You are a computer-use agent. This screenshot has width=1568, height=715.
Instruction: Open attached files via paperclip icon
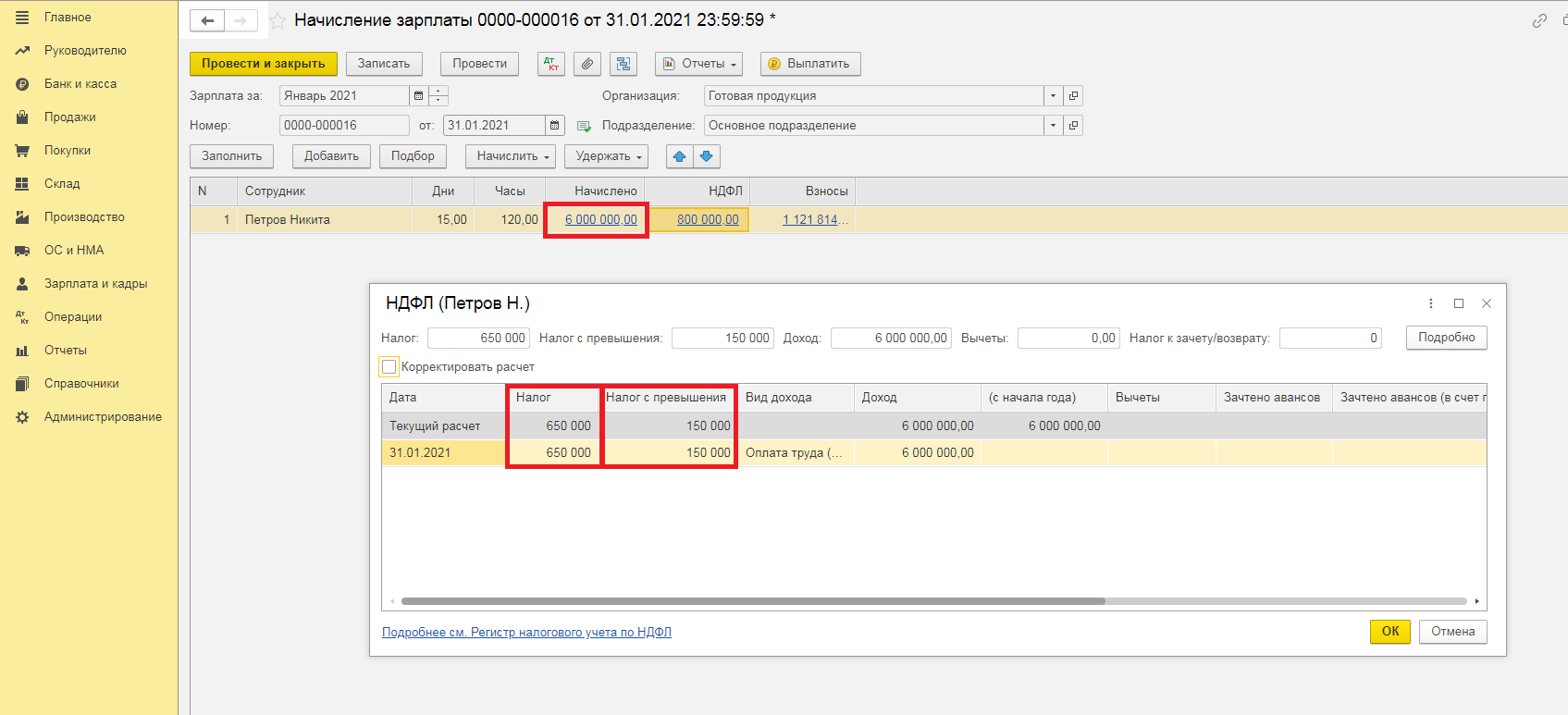[587, 64]
